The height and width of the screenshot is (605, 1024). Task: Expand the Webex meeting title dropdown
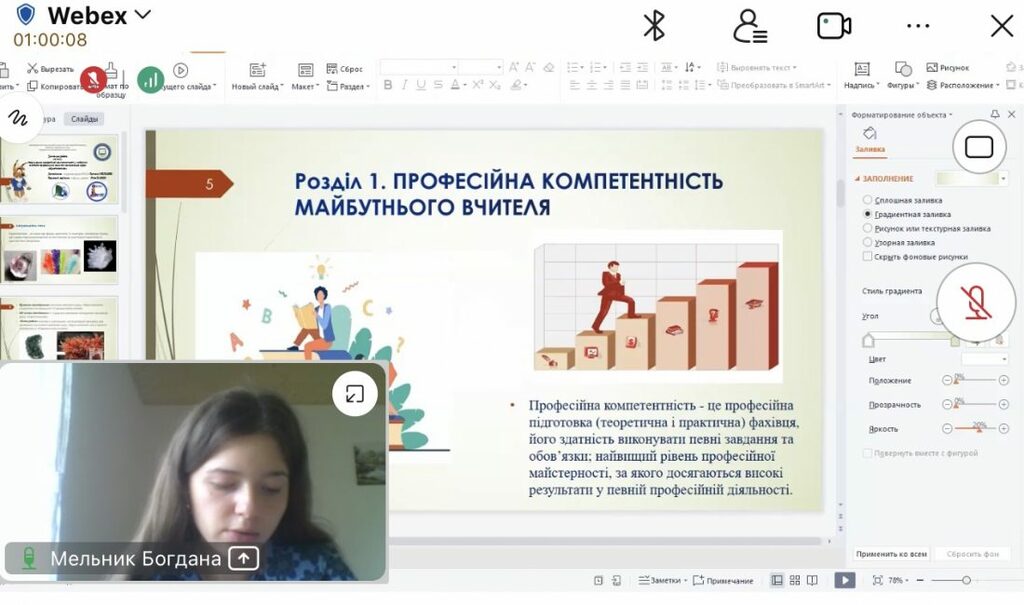click(x=142, y=15)
